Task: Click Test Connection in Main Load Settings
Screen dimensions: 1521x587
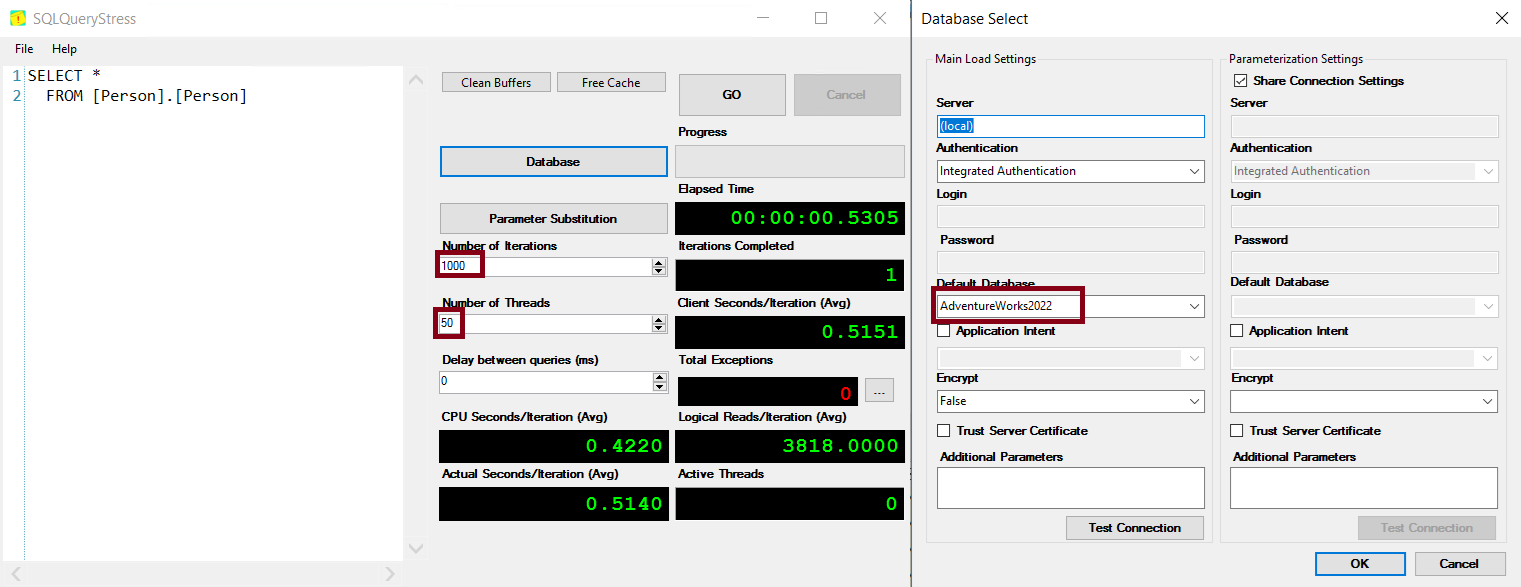Action: click(1134, 528)
